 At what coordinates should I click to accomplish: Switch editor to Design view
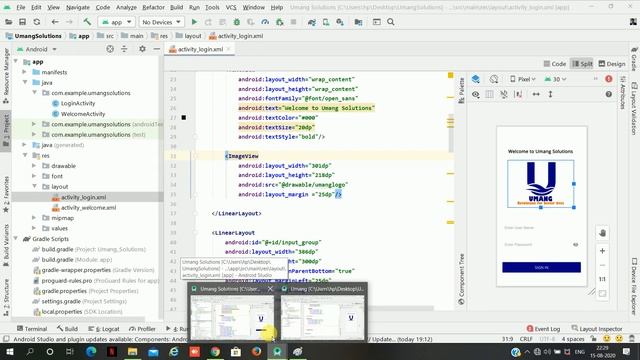tap(612, 64)
